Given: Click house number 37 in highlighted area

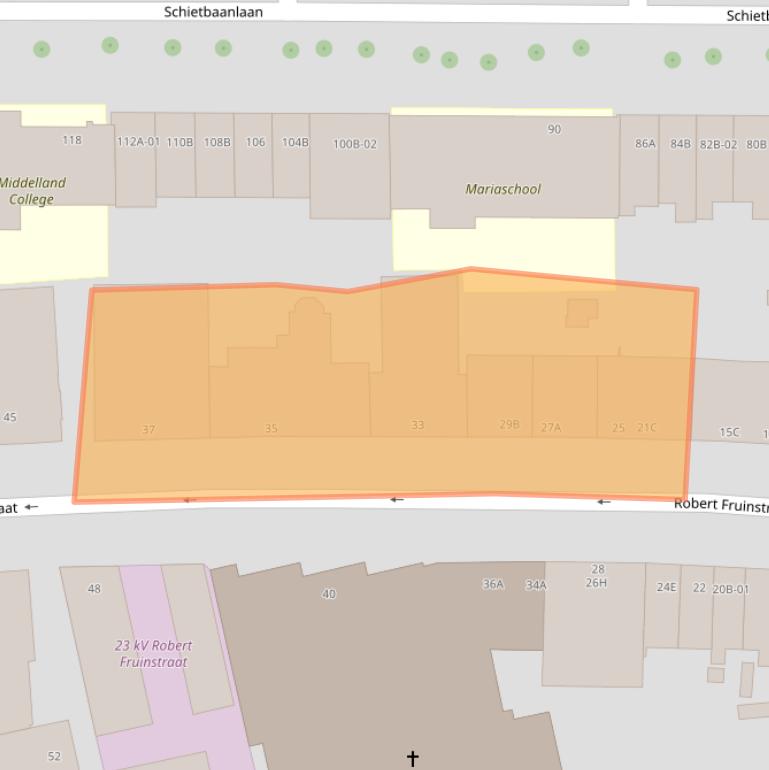Looking at the screenshot, I should 149,430.
